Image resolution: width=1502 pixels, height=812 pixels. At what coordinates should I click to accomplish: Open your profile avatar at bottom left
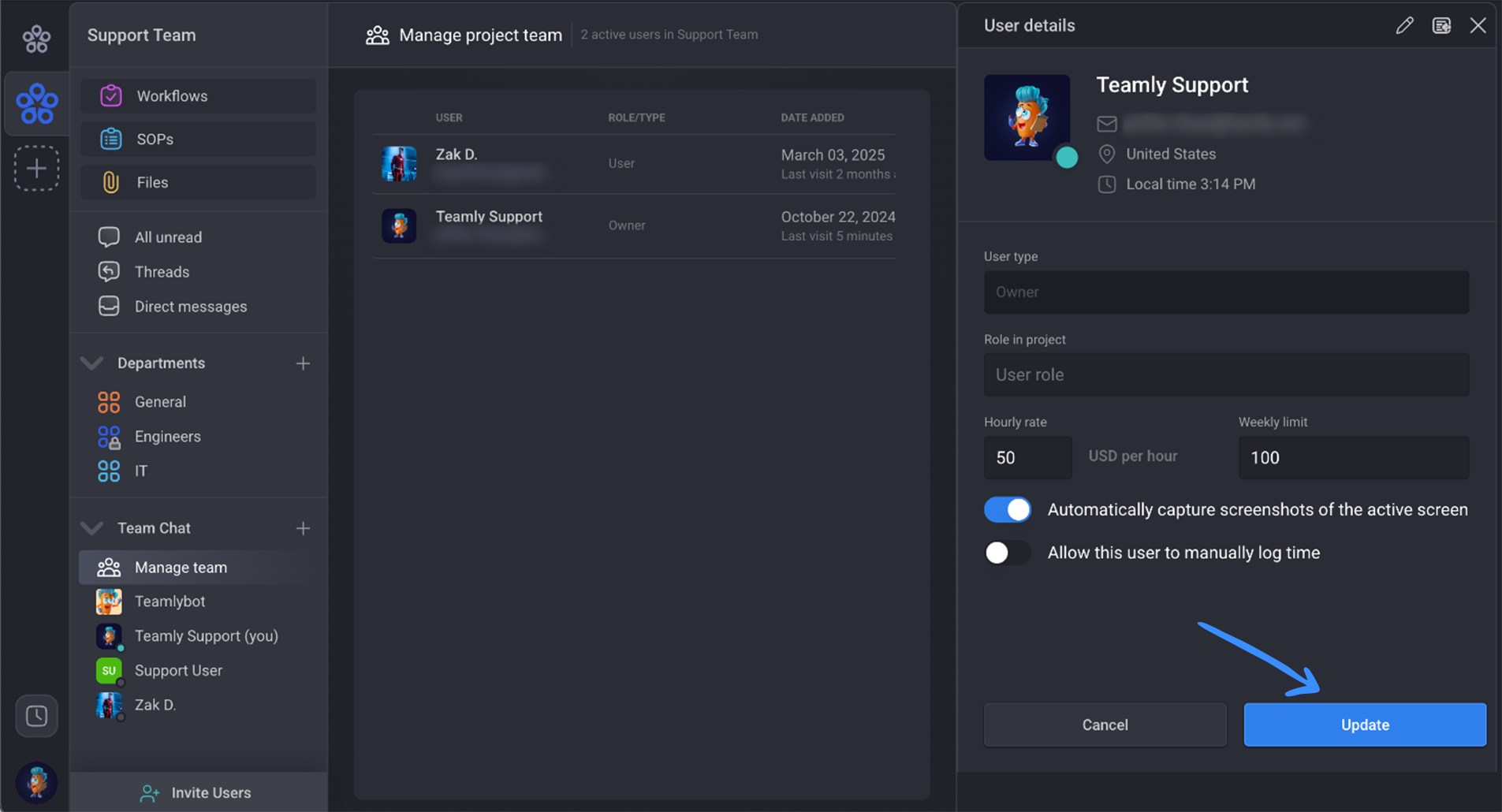pyautogui.click(x=36, y=782)
